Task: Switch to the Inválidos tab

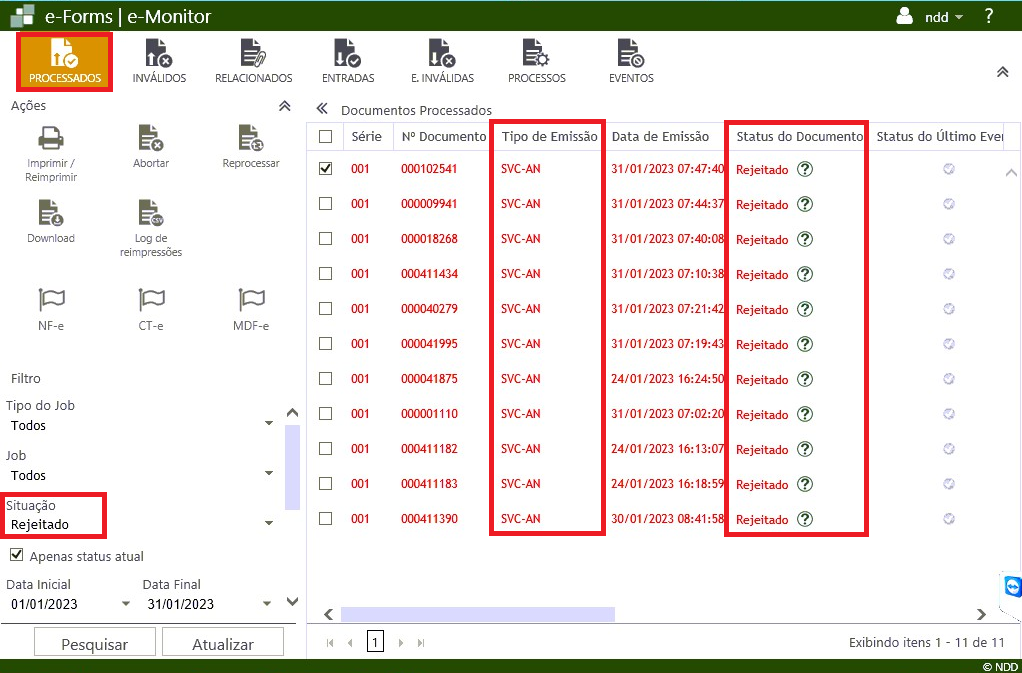Action: point(159,62)
